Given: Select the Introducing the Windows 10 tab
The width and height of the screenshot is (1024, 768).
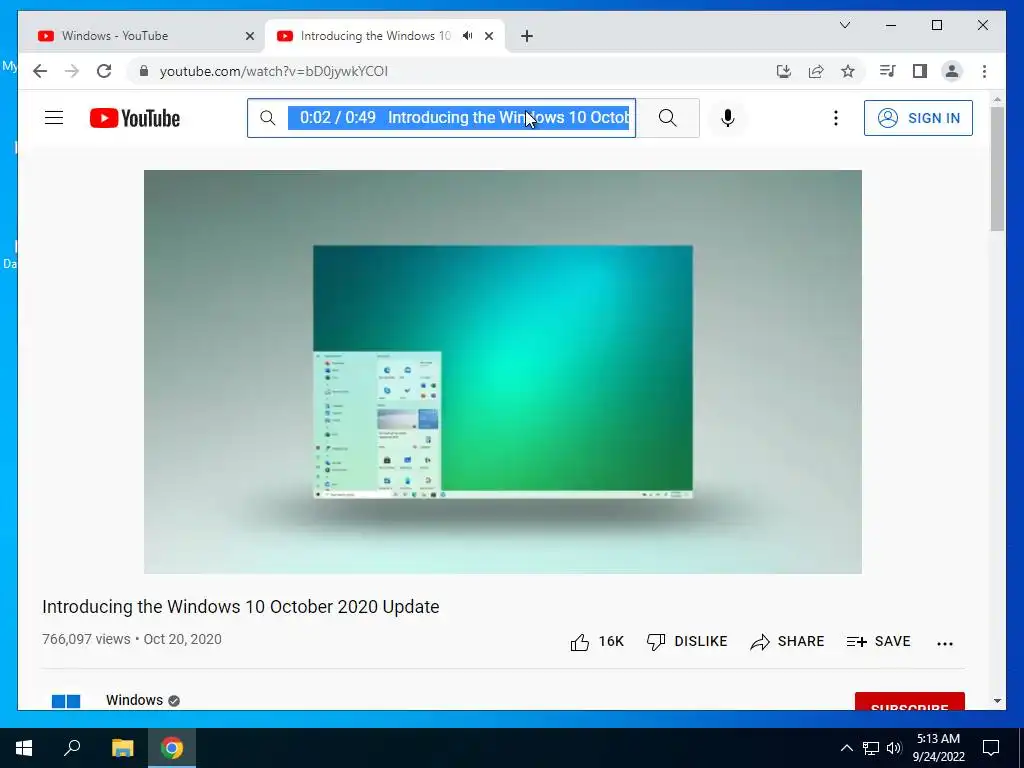Looking at the screenshot, I should [x=375, y=36].
